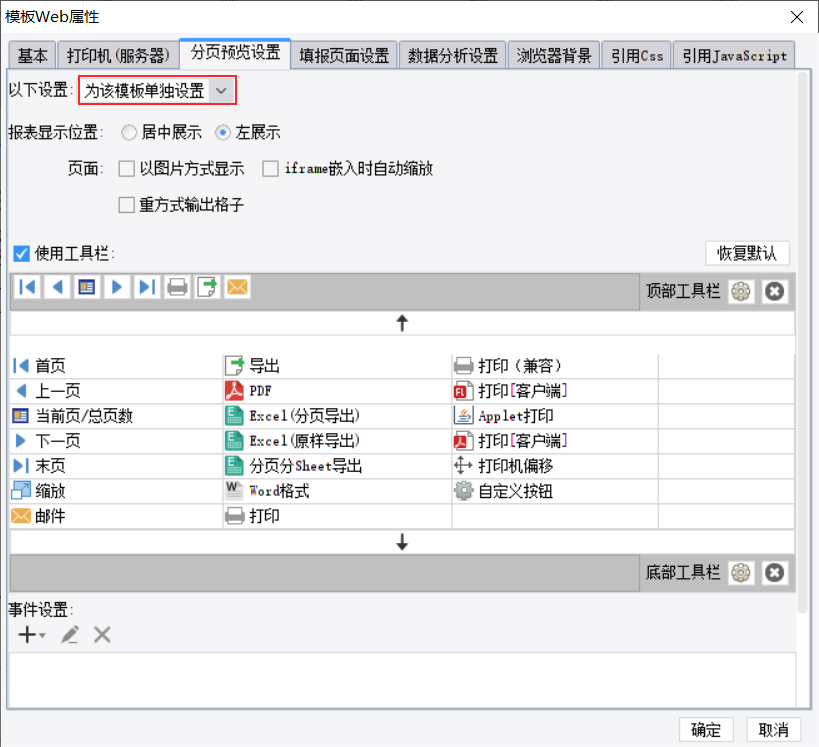
Task: Select Word格式 export item
Action: [x=337, y=491]
